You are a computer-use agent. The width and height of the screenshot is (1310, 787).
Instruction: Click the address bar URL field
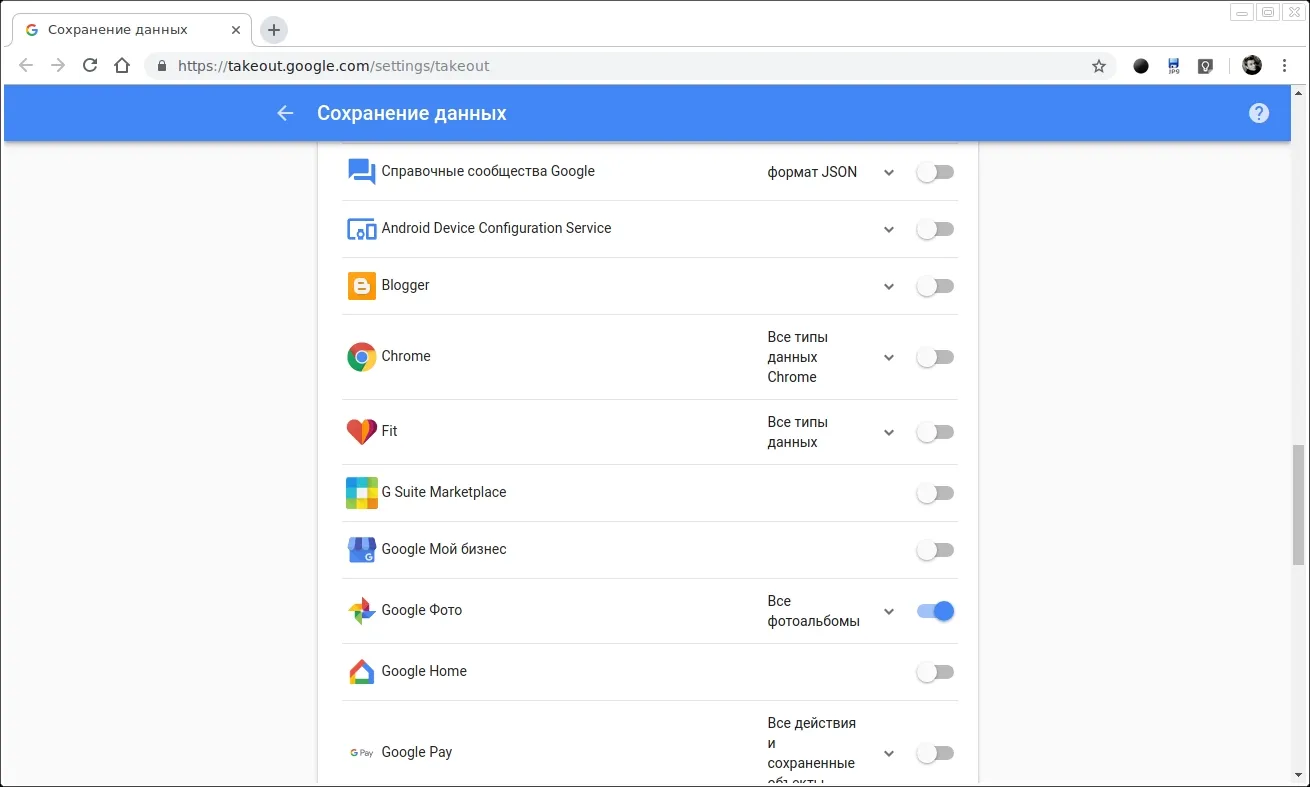(x=630, y=66)
